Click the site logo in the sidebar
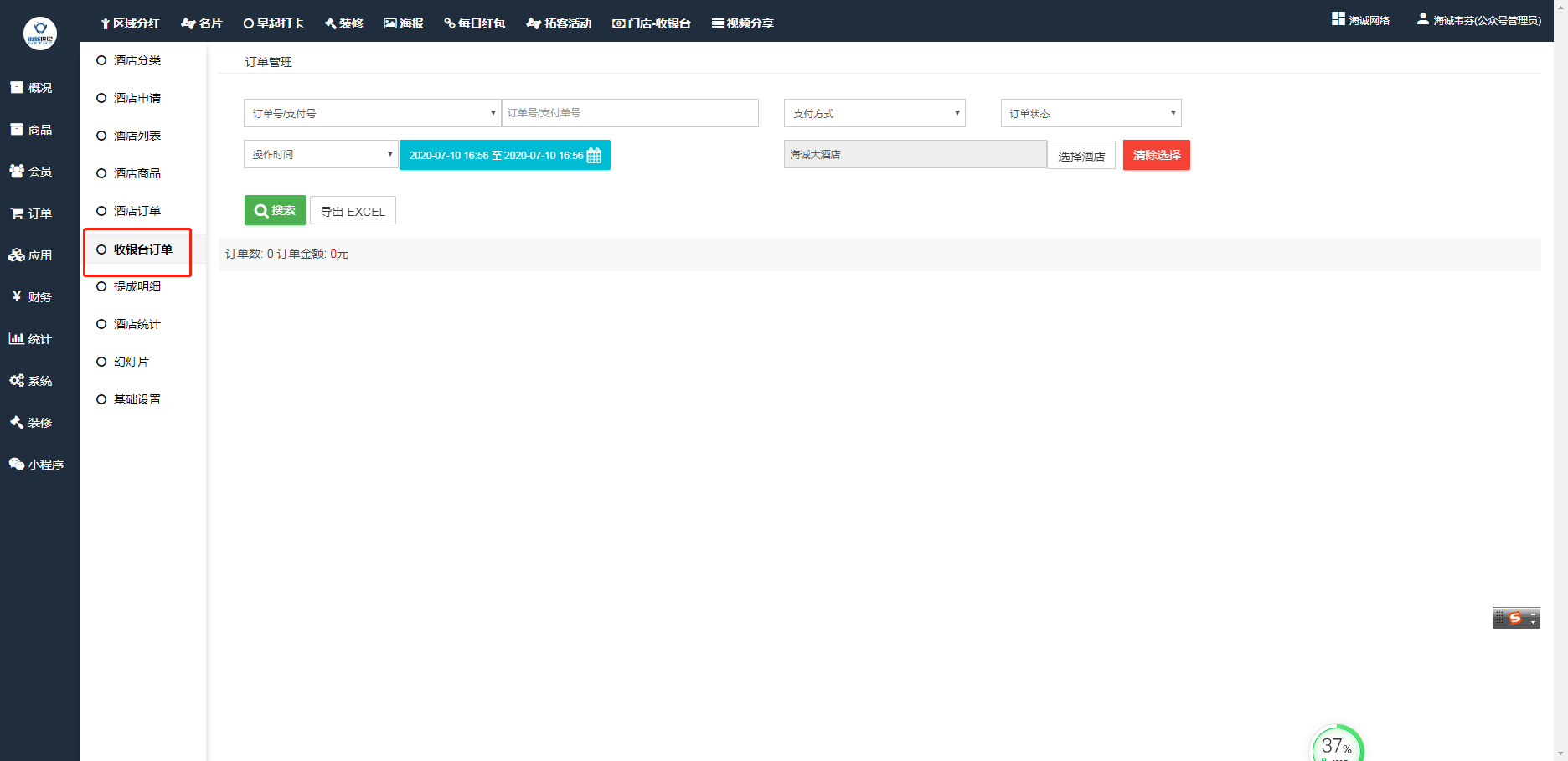The image size is (1568, 761). (x=40, y=33)
